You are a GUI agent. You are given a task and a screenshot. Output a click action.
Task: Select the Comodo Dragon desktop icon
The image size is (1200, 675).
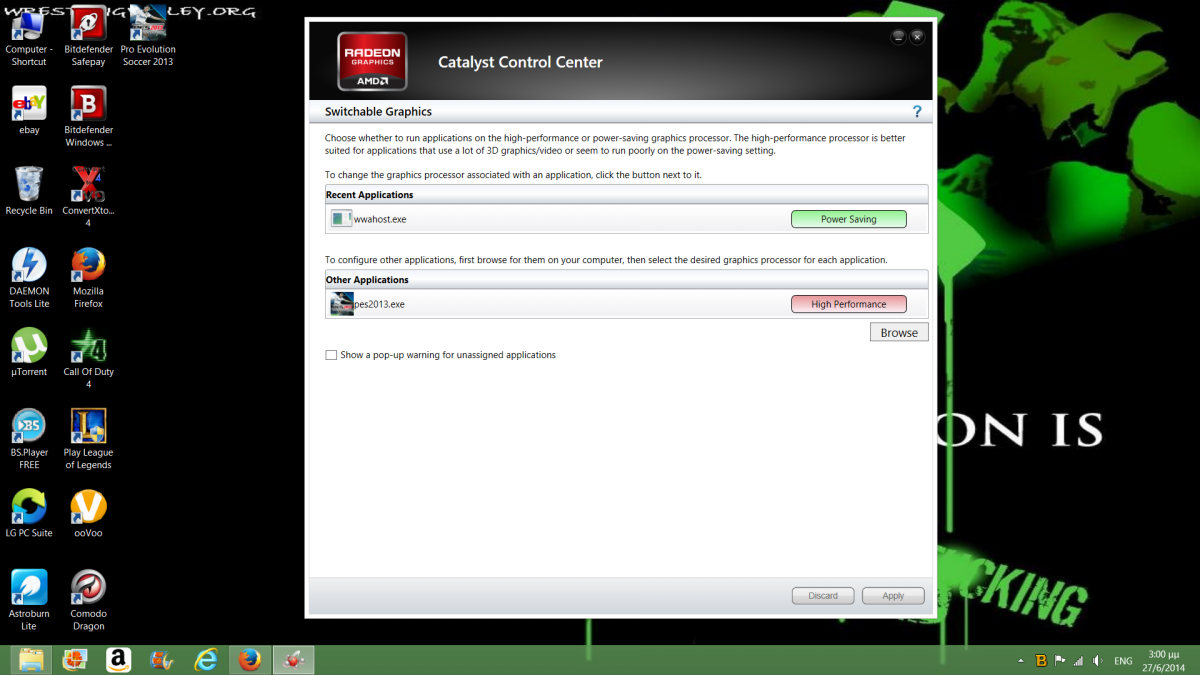pos(88,601)
